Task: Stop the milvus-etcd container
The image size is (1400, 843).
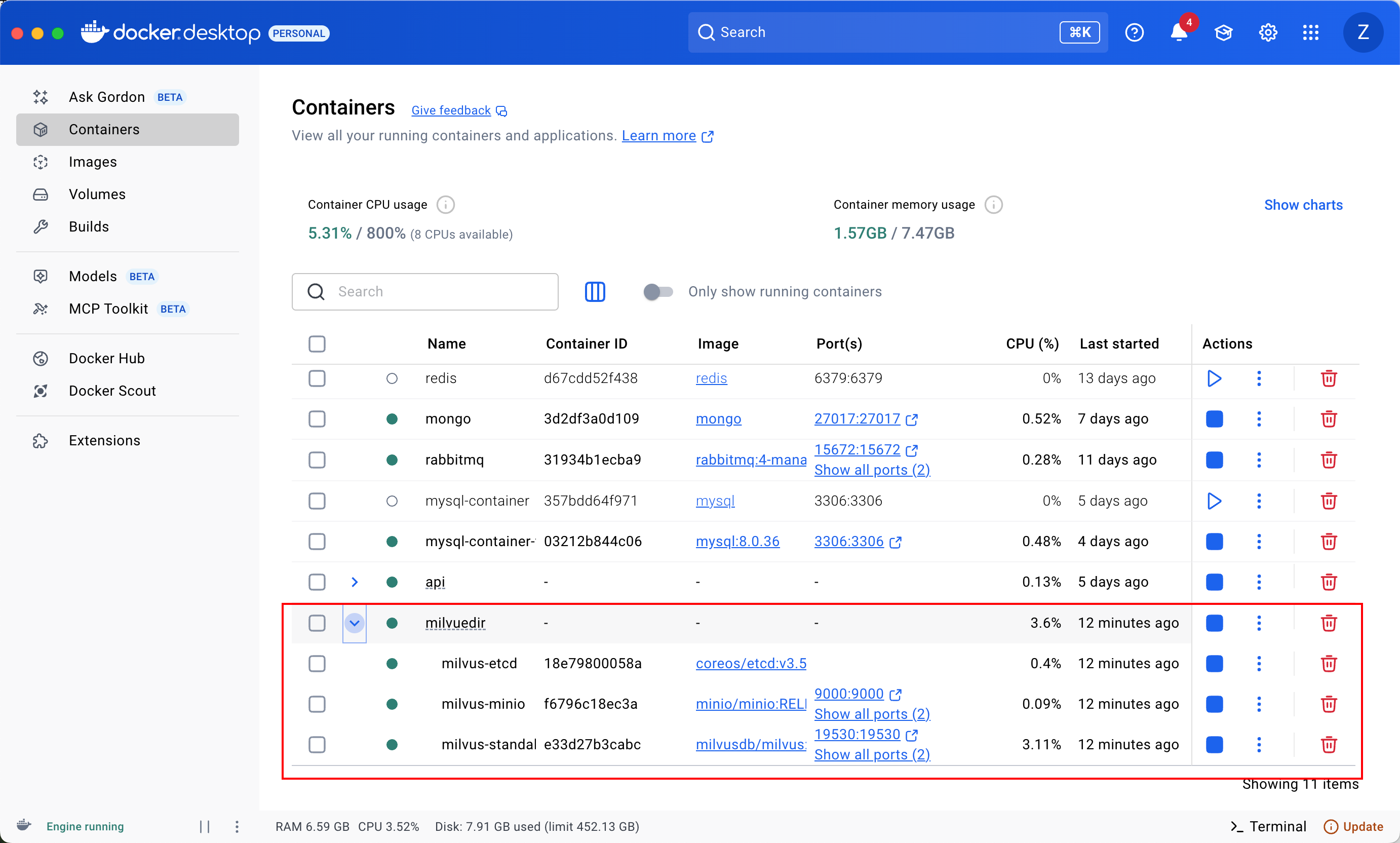Action: click(1214, 664)
